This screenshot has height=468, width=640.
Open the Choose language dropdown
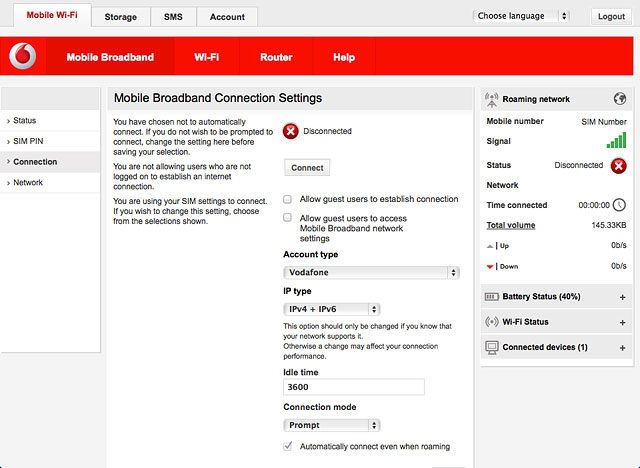click(521, 16)
